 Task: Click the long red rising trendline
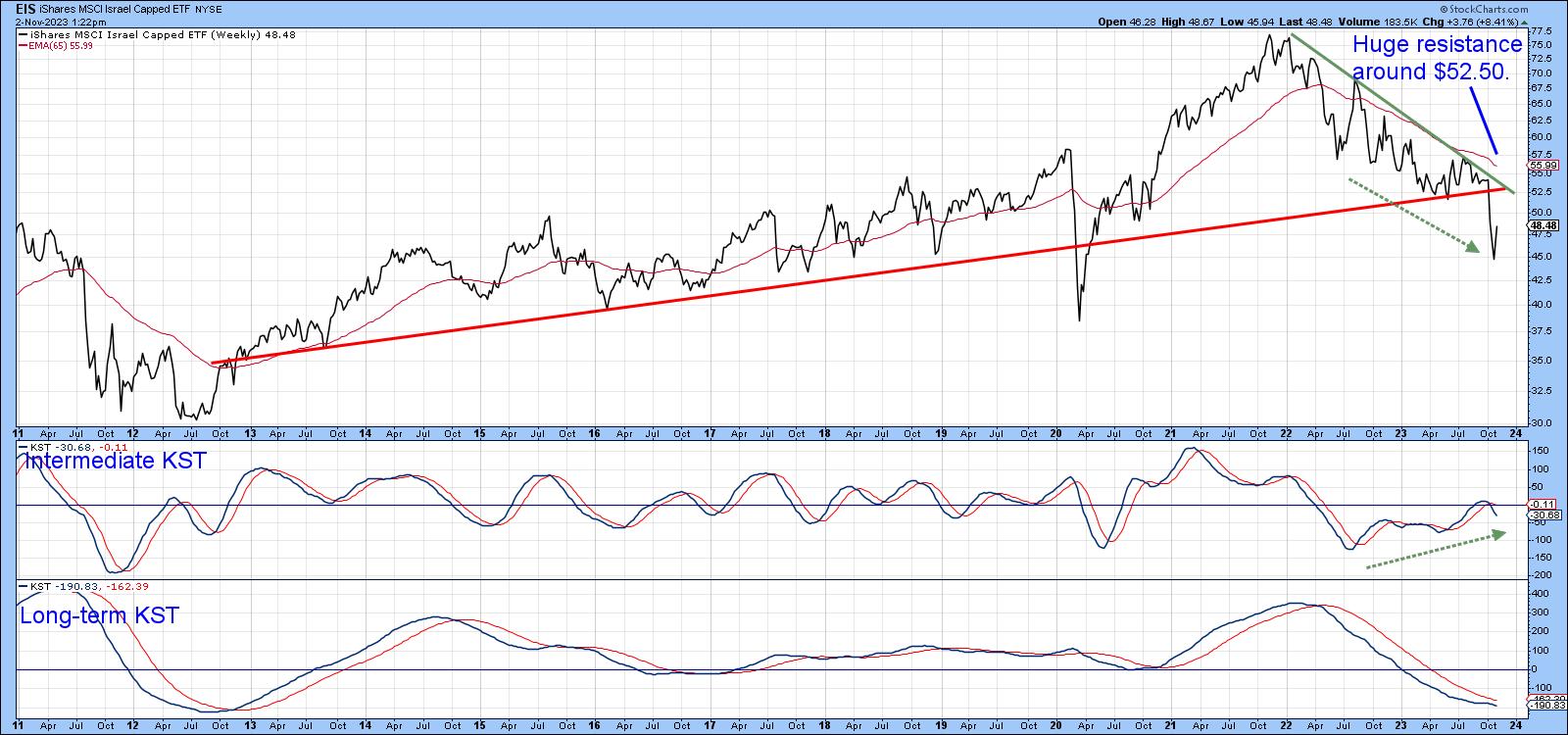tap(784, 290)
